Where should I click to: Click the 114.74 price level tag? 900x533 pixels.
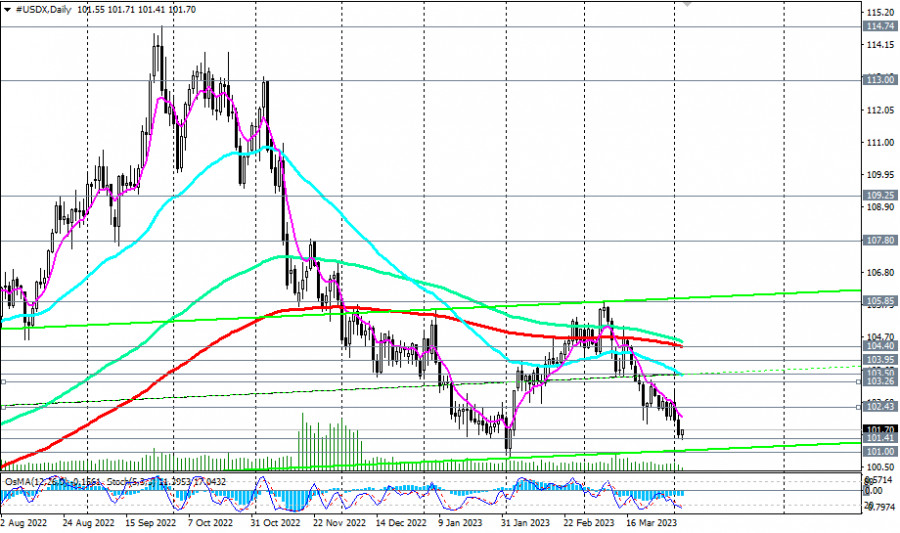click(879, 27)
